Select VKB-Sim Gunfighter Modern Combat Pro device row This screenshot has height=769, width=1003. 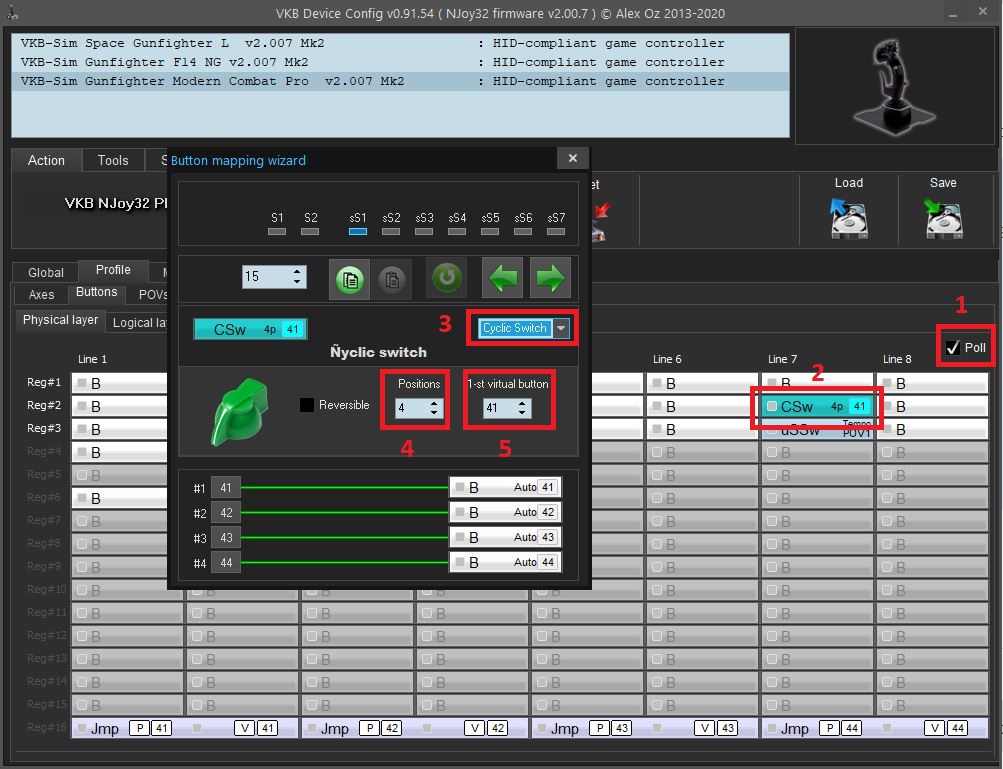[400, 81]
